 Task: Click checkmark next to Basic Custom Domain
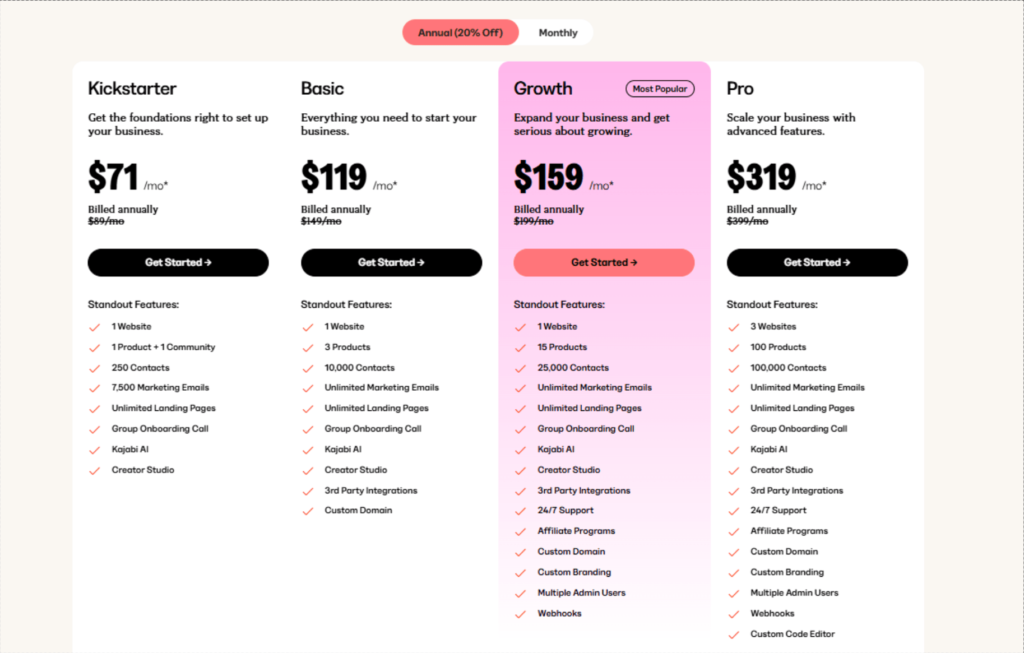308,511
